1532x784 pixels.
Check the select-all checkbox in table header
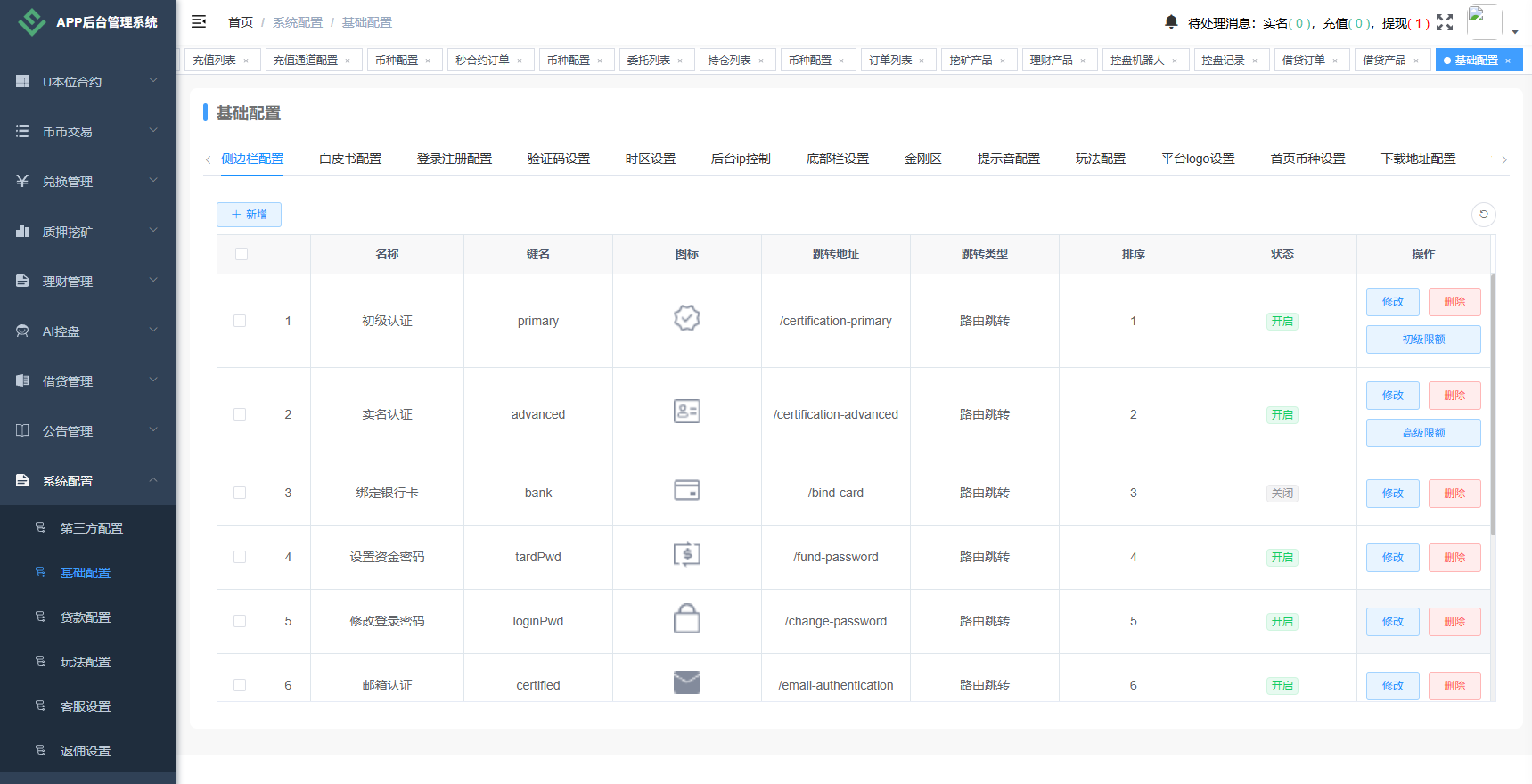coord(242,254)
